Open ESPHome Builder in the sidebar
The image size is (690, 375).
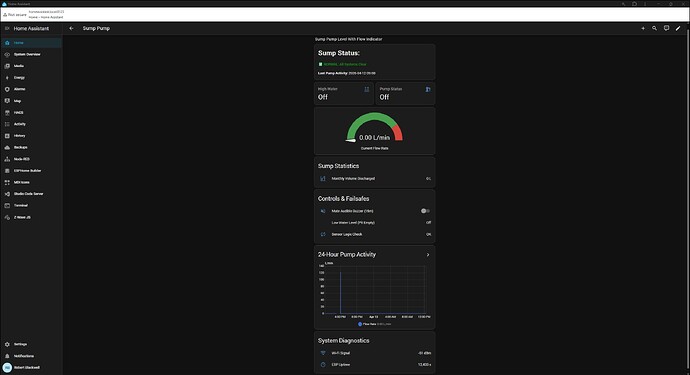point(31,170)
